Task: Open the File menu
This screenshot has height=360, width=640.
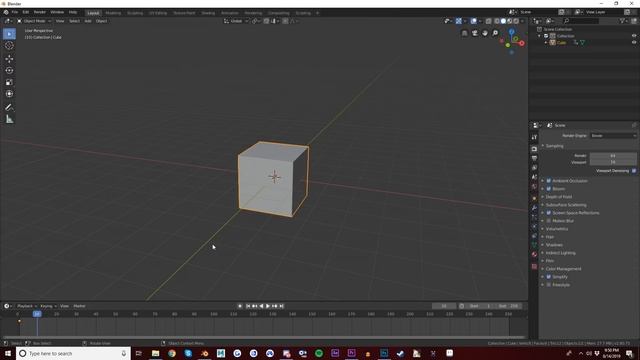Action: point(15,12)
